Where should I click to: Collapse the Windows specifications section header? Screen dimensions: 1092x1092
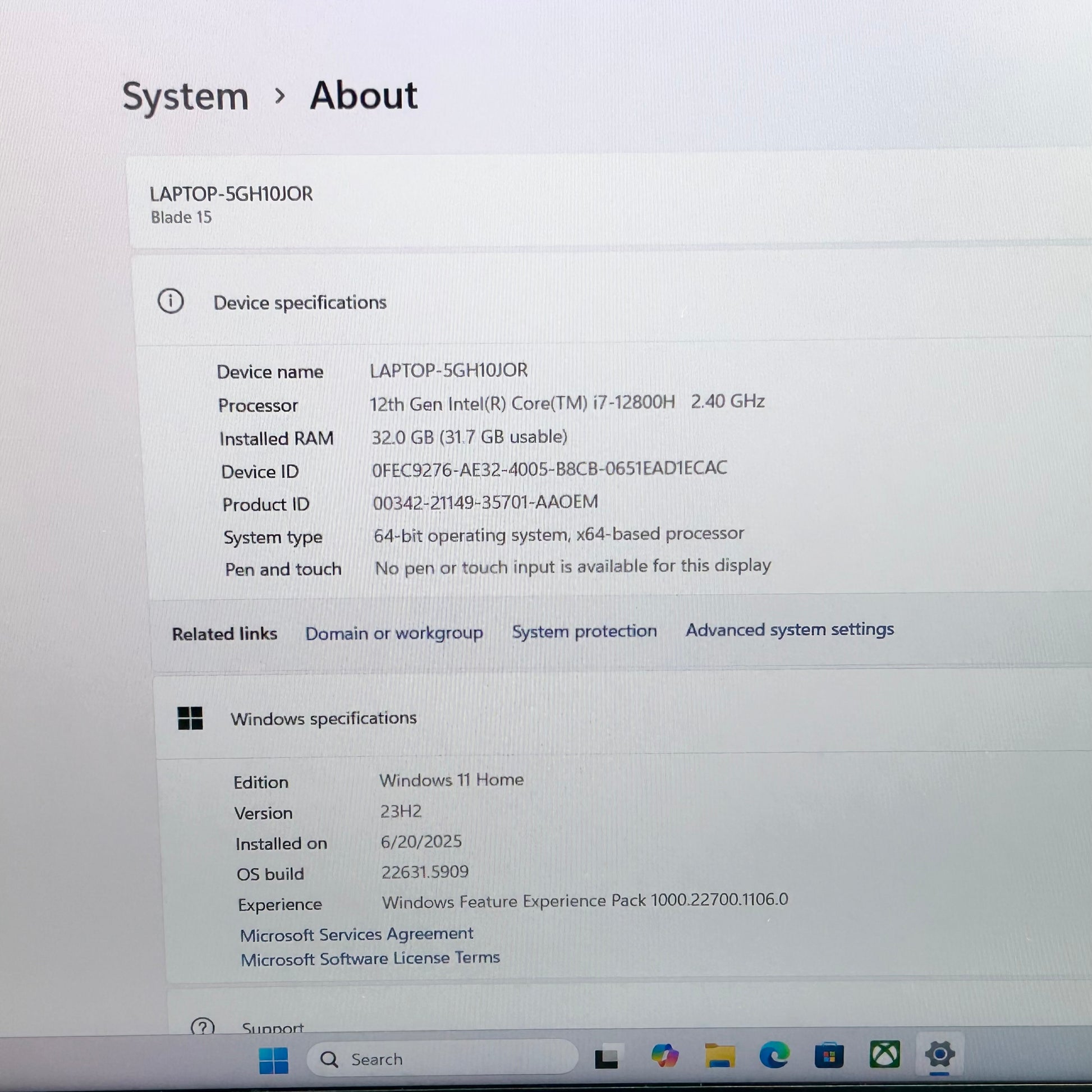[323, 718]
